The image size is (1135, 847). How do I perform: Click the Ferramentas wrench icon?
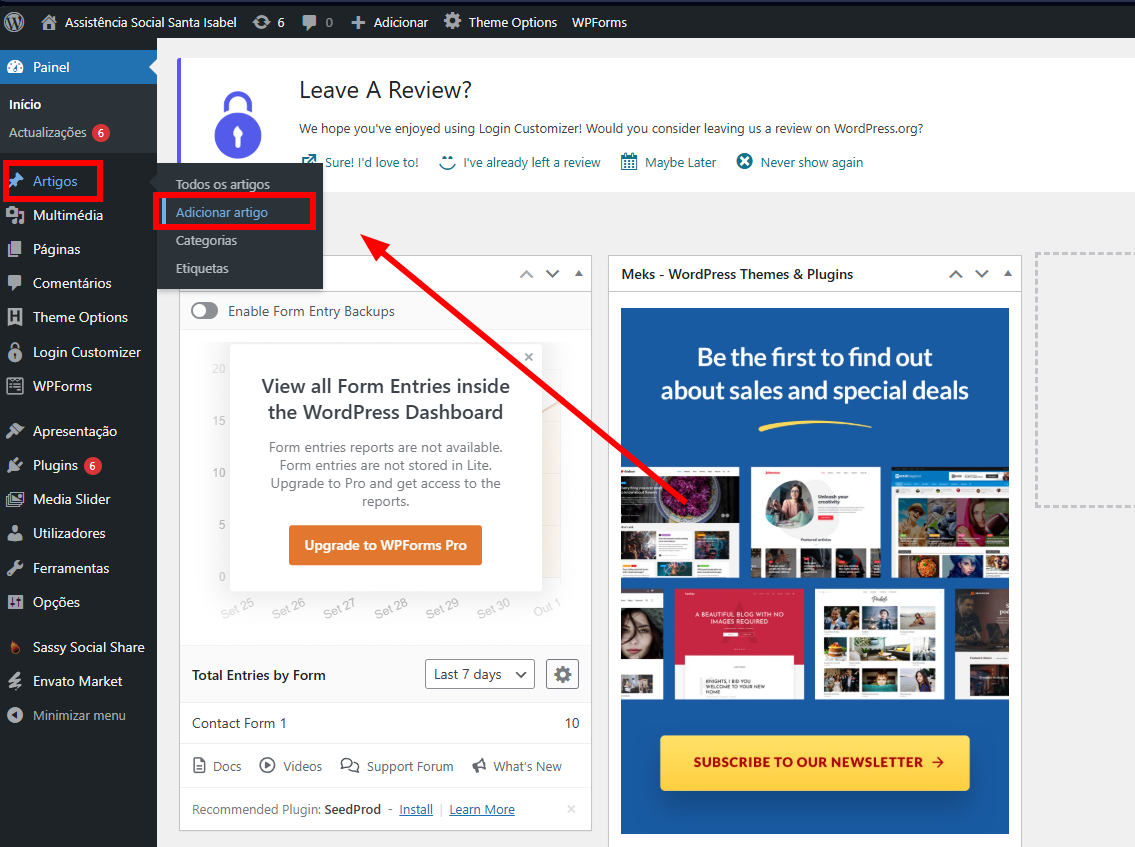point(15,568)
